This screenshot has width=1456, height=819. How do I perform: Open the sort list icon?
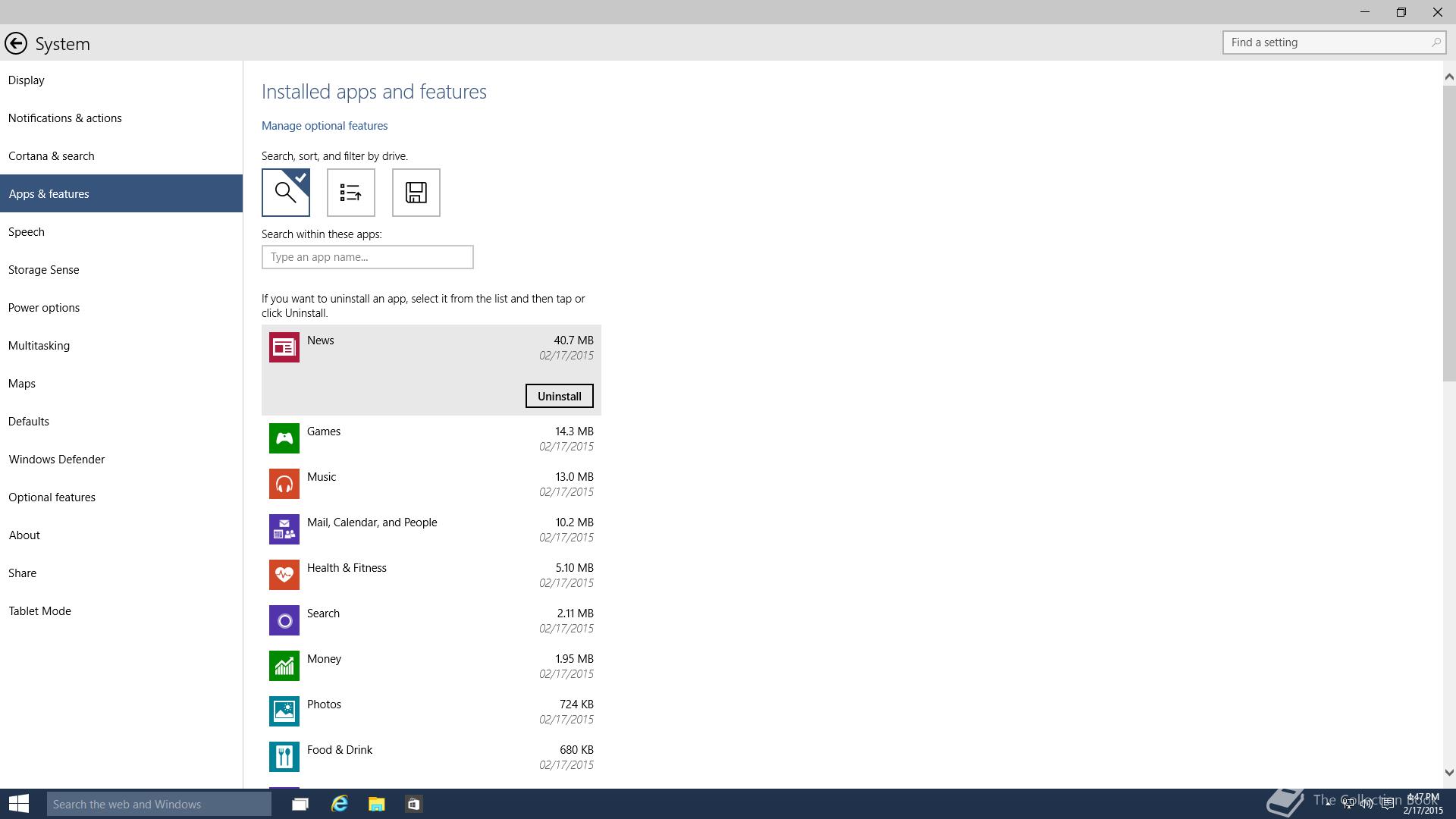tap(351, 193)
